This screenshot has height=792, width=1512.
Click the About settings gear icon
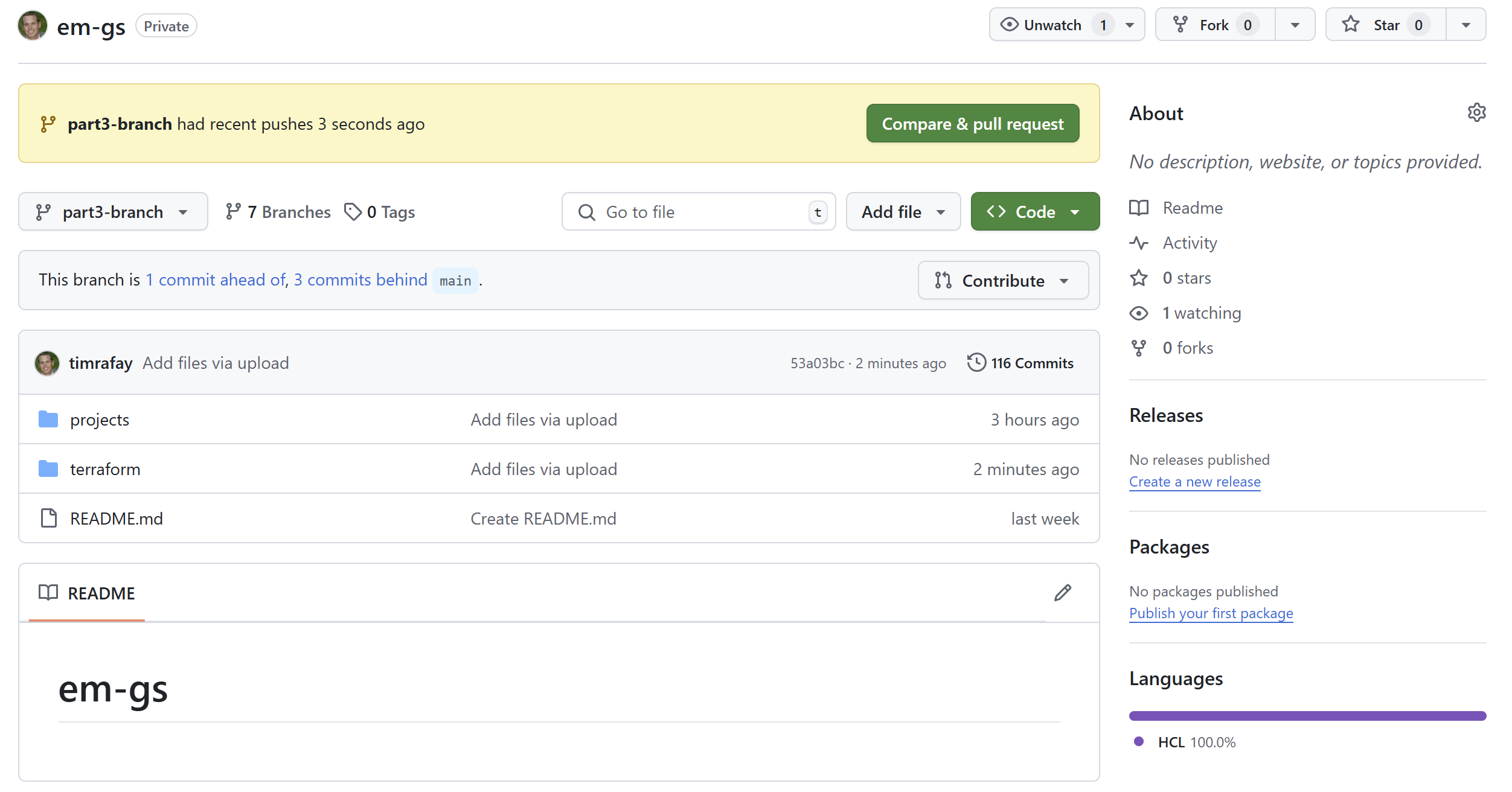pos(1476,112)
